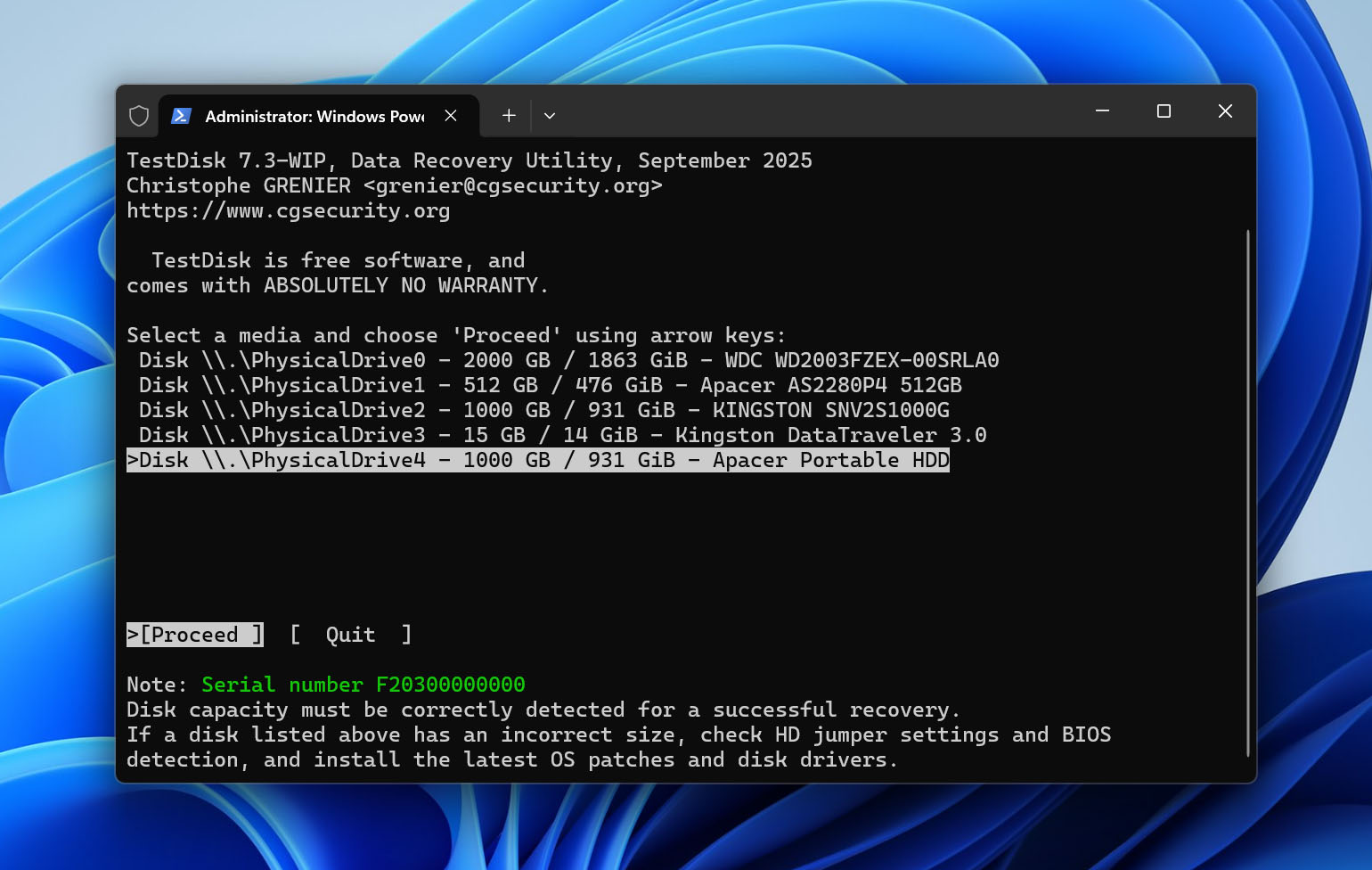
Task: Click the https://www.cgsecurity.org URL text
Action: click(x=288, y=210)
